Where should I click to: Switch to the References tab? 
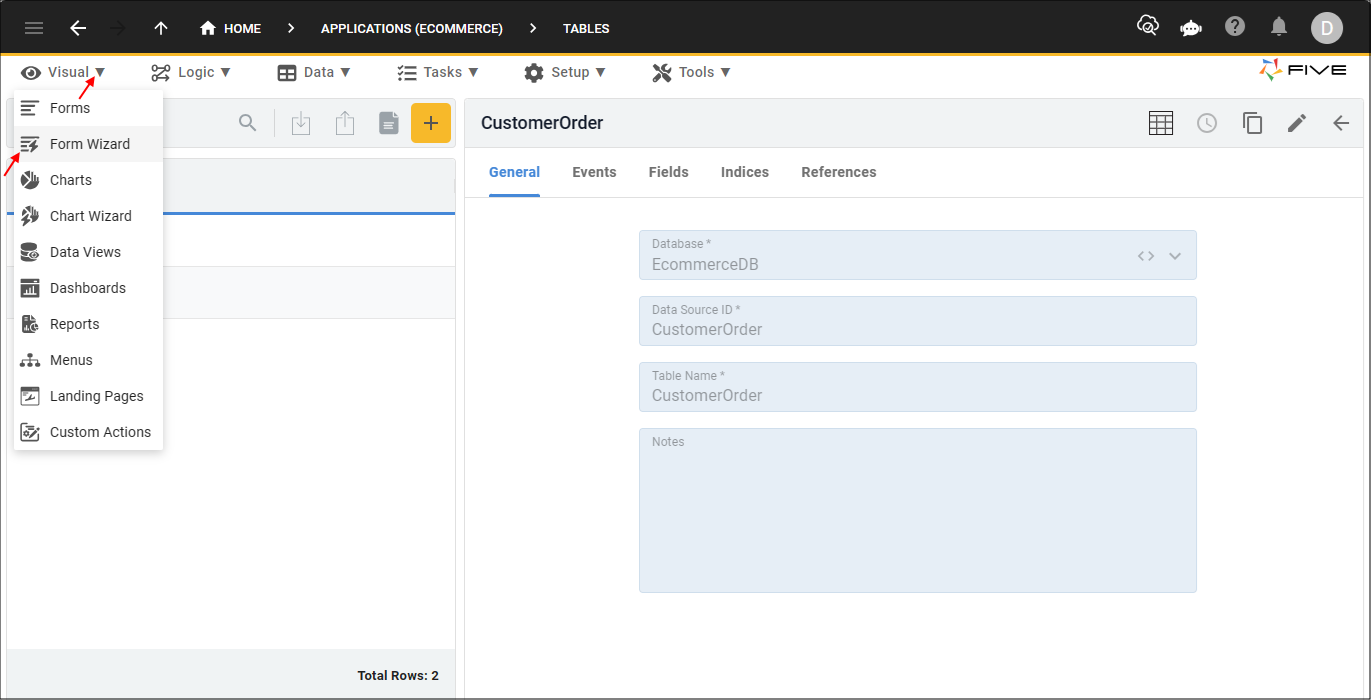pos(839,172)
